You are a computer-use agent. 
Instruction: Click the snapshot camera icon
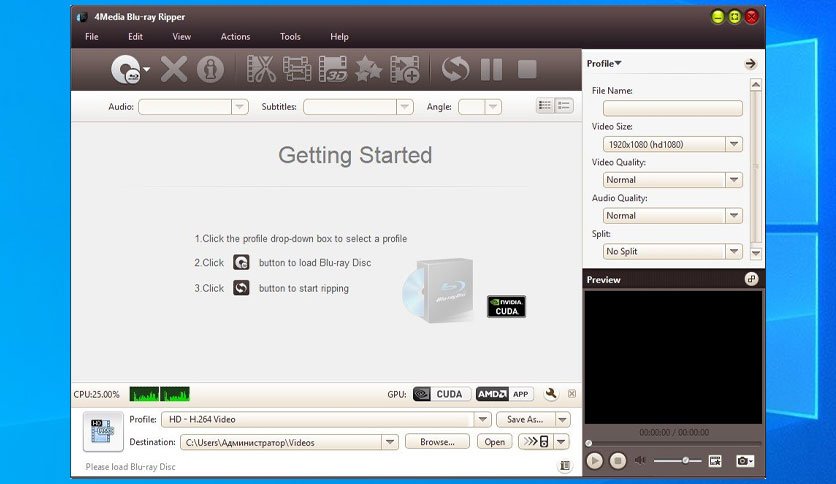(x=744, y=461)
